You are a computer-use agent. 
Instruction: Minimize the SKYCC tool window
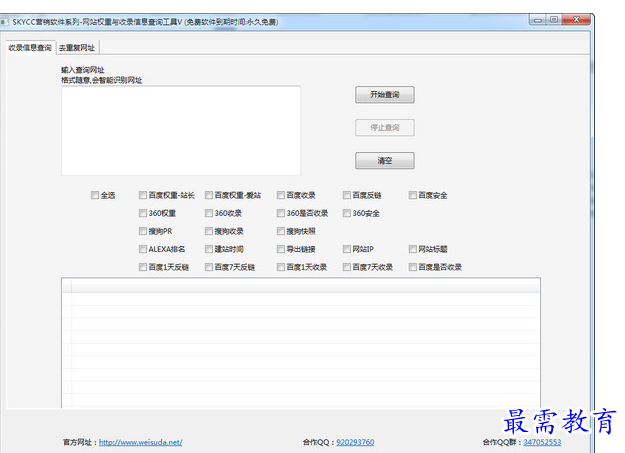(x=538, y=20)
